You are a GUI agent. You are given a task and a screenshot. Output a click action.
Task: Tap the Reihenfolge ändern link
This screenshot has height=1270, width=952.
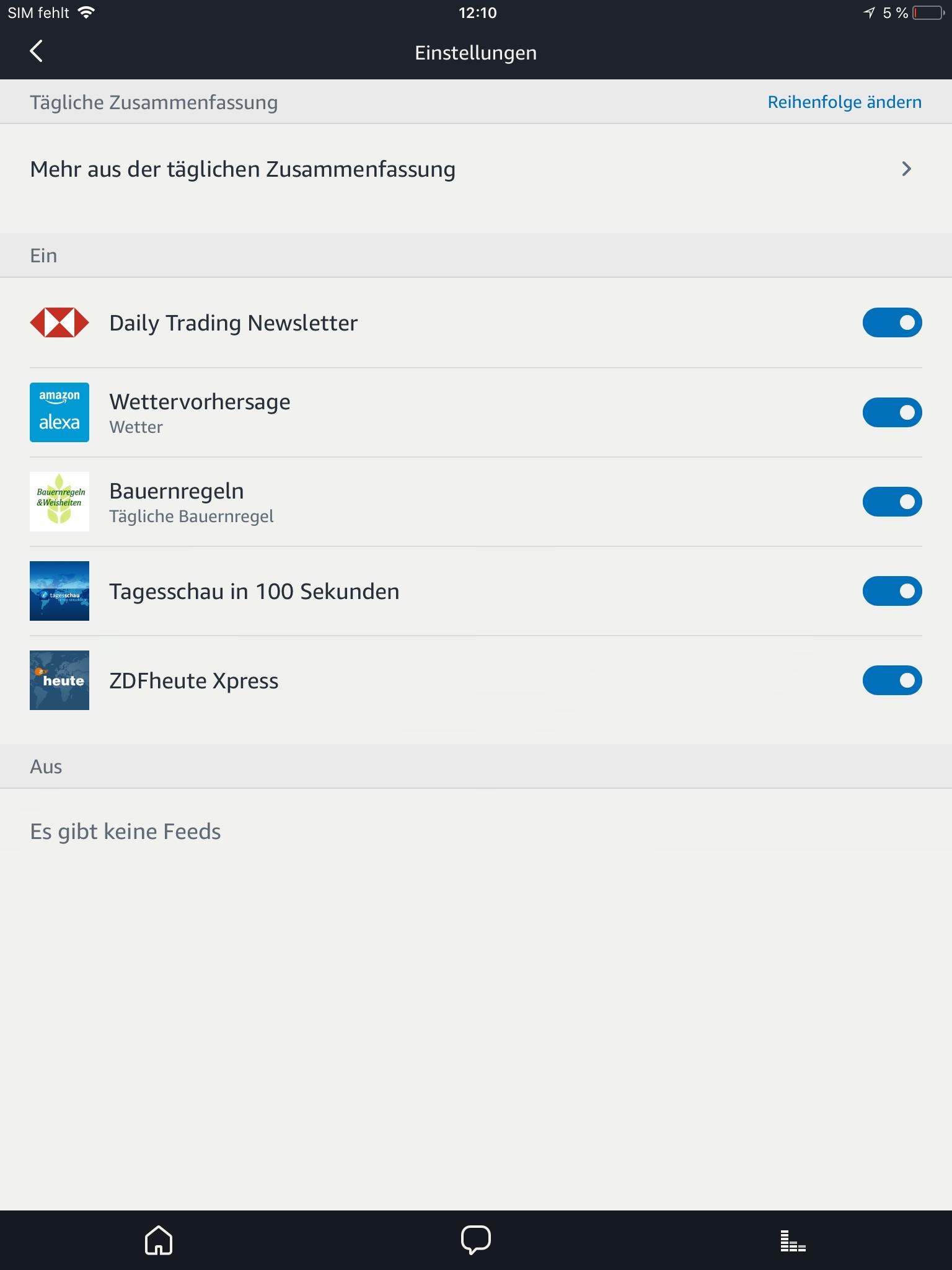[844, 102]
